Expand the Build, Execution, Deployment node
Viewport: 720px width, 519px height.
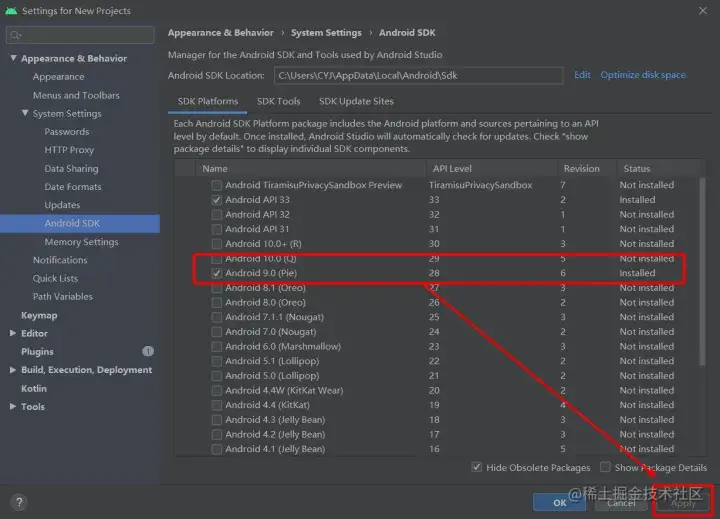(x=13, y=370)
